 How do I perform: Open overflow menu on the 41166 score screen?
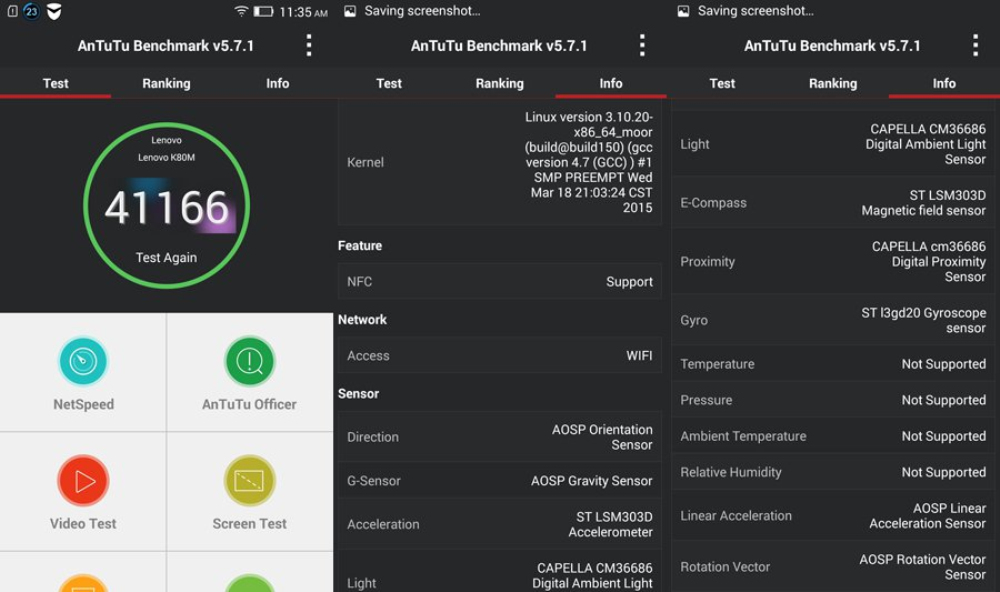tap(309, 45)
